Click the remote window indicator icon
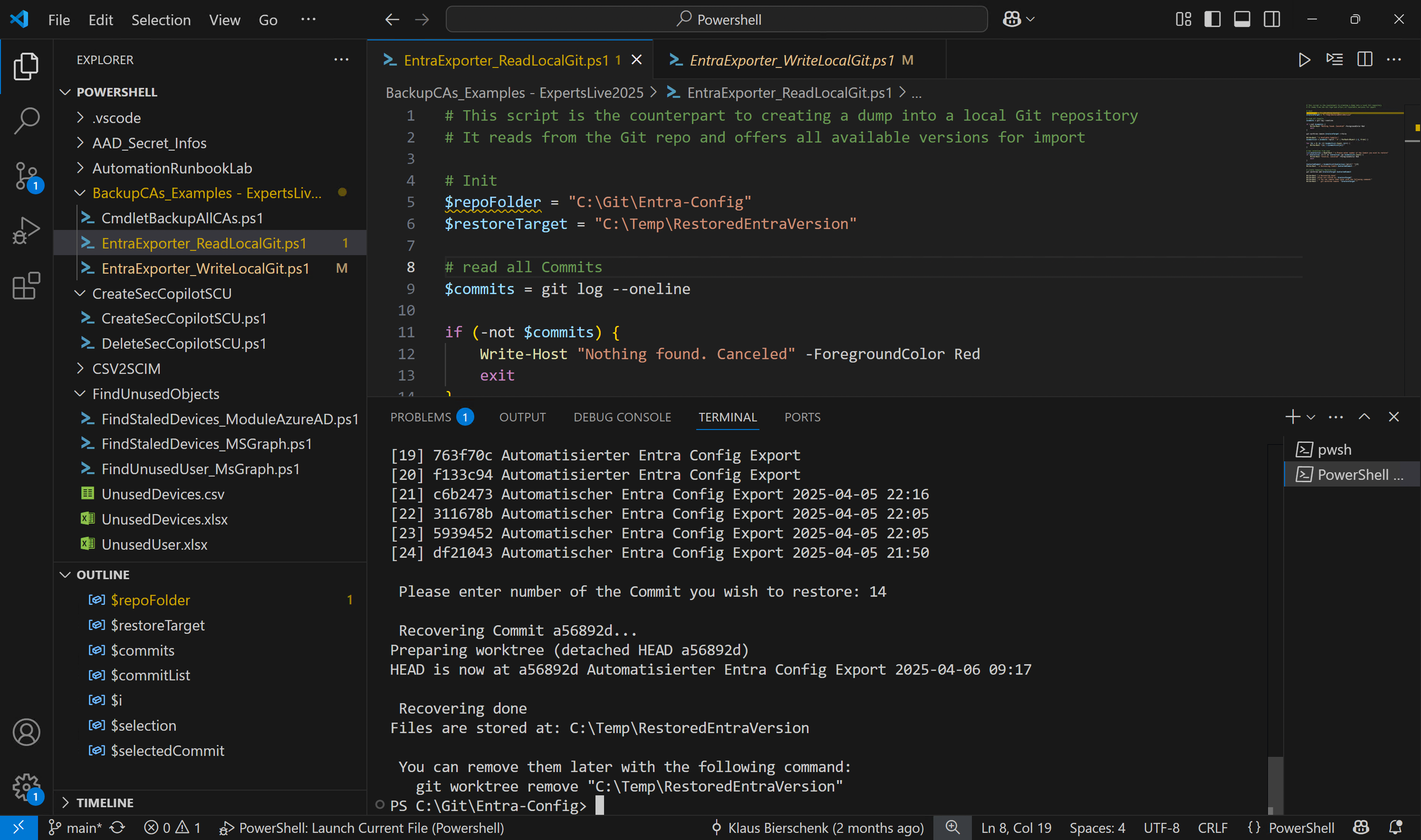 point(19,828)
